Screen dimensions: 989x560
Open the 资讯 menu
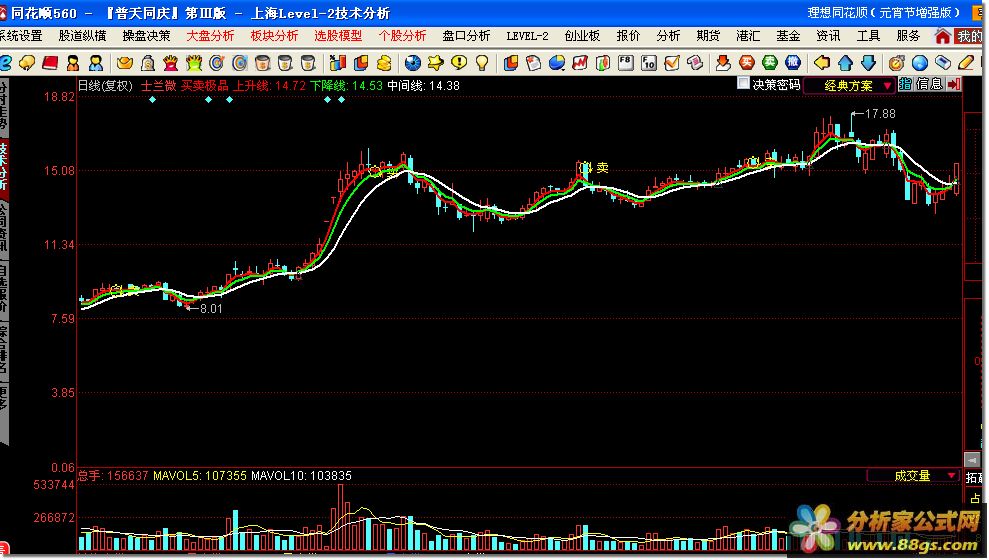828,36
